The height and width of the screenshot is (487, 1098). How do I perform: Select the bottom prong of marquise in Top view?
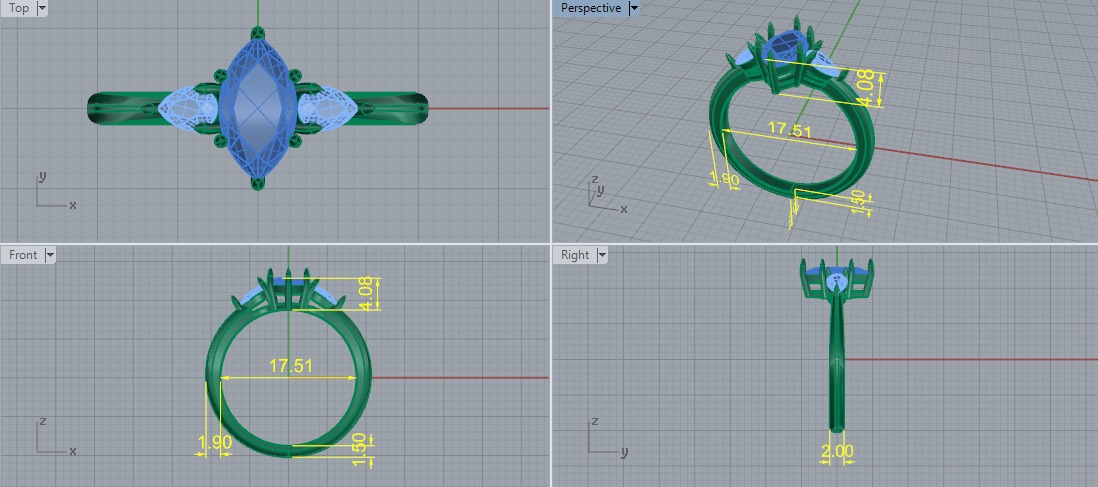258,184
